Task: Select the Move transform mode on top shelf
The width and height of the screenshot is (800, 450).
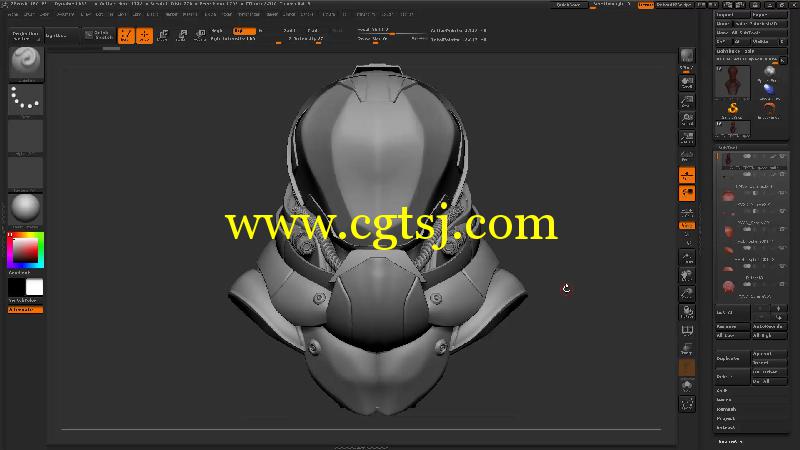Action: 163,35
